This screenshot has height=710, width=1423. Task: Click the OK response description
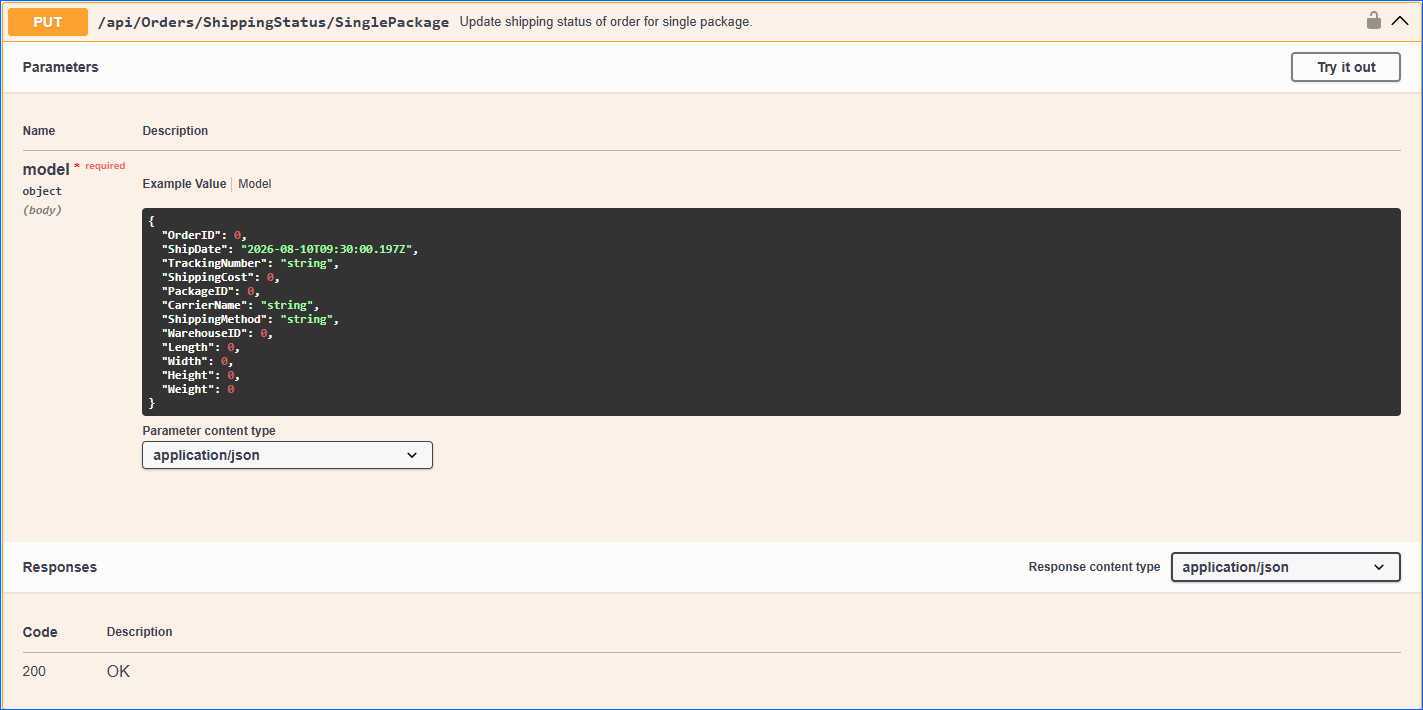(x=118, y=671)
